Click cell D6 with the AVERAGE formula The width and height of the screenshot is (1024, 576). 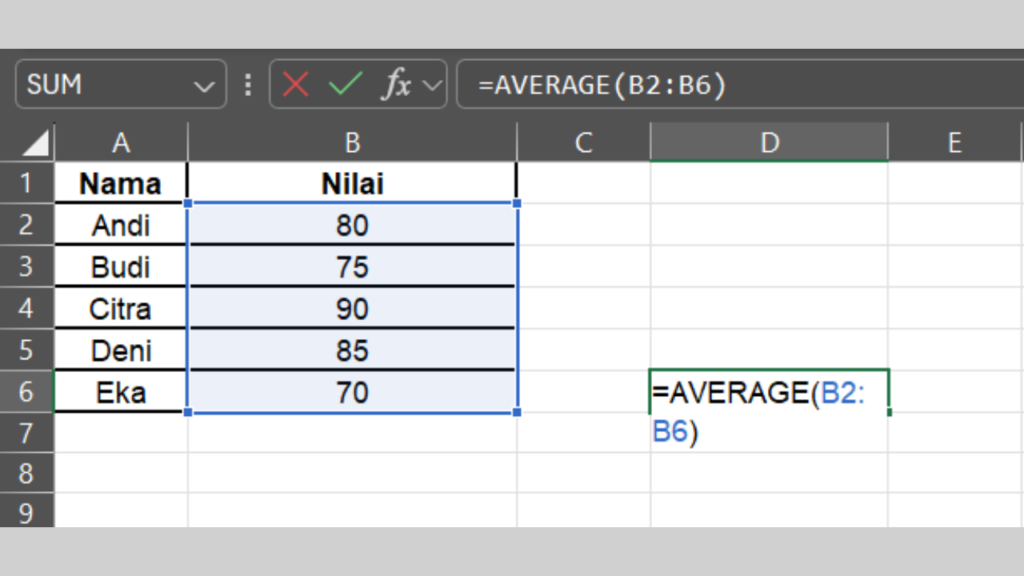[x=768, y=391]
